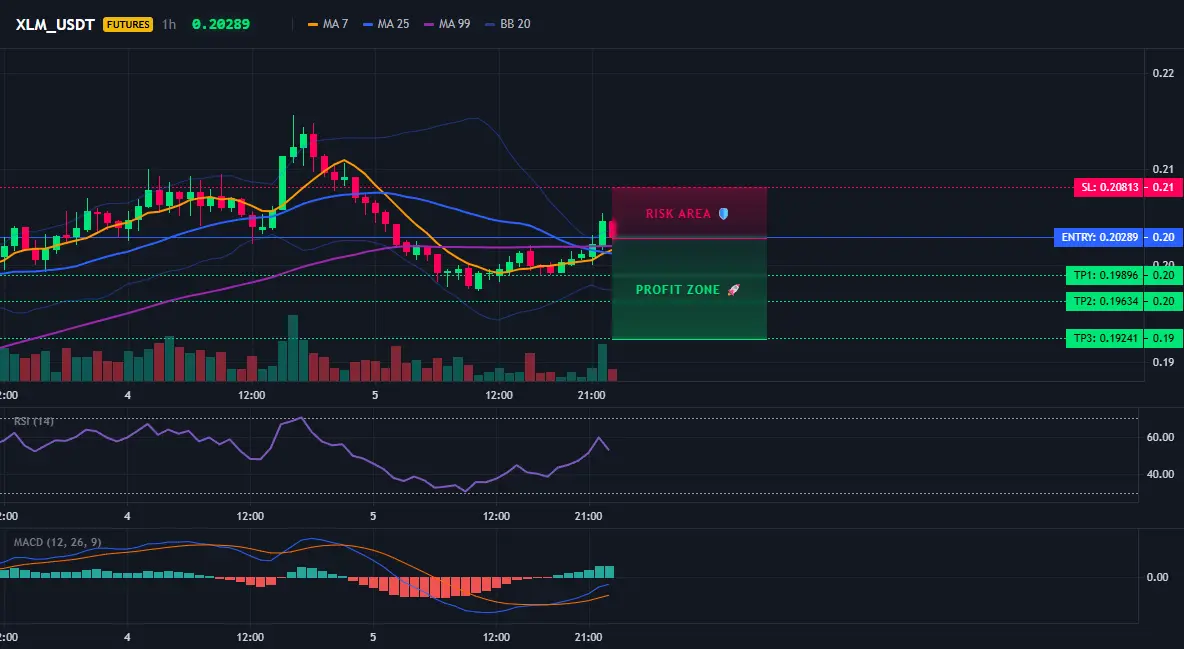This screenshot has width=1184, height=649.
Task: Click the SL: 0.20813 price label
Action: (1108, 187)
